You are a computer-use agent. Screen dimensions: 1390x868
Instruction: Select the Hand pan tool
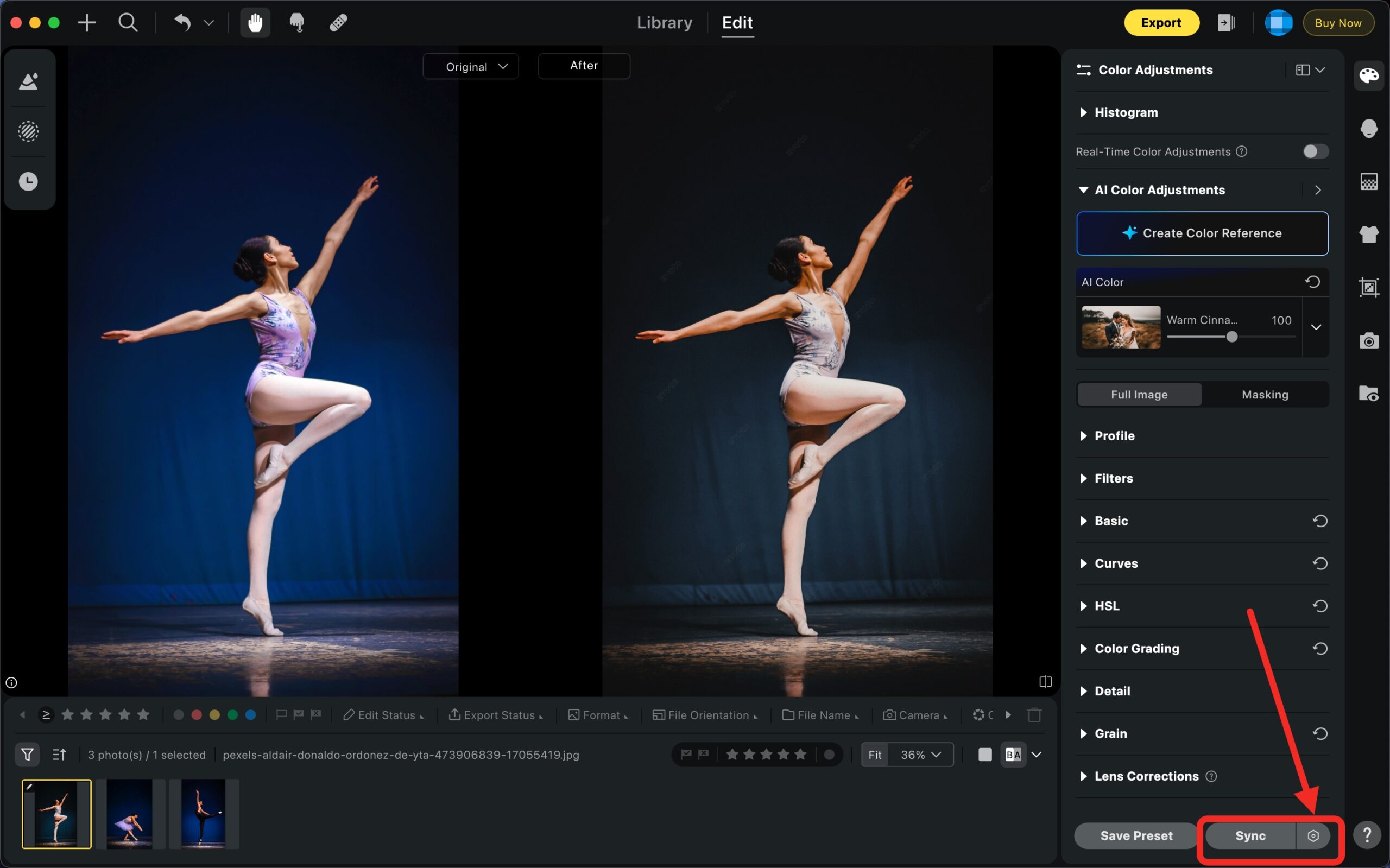[255, 23]
